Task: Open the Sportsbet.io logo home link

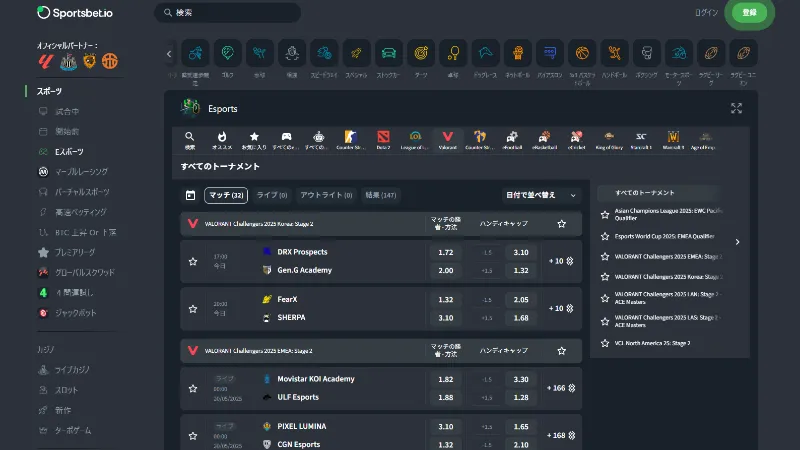Action: click(75, 13)
